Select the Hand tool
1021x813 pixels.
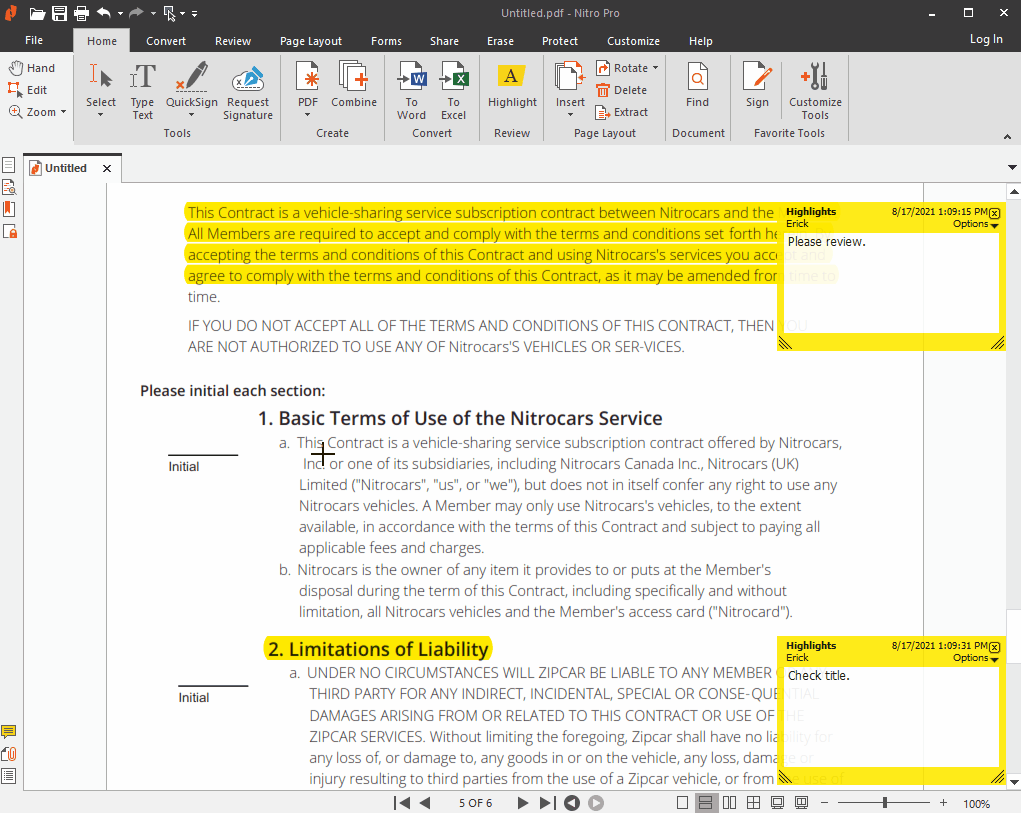(32, 68)
